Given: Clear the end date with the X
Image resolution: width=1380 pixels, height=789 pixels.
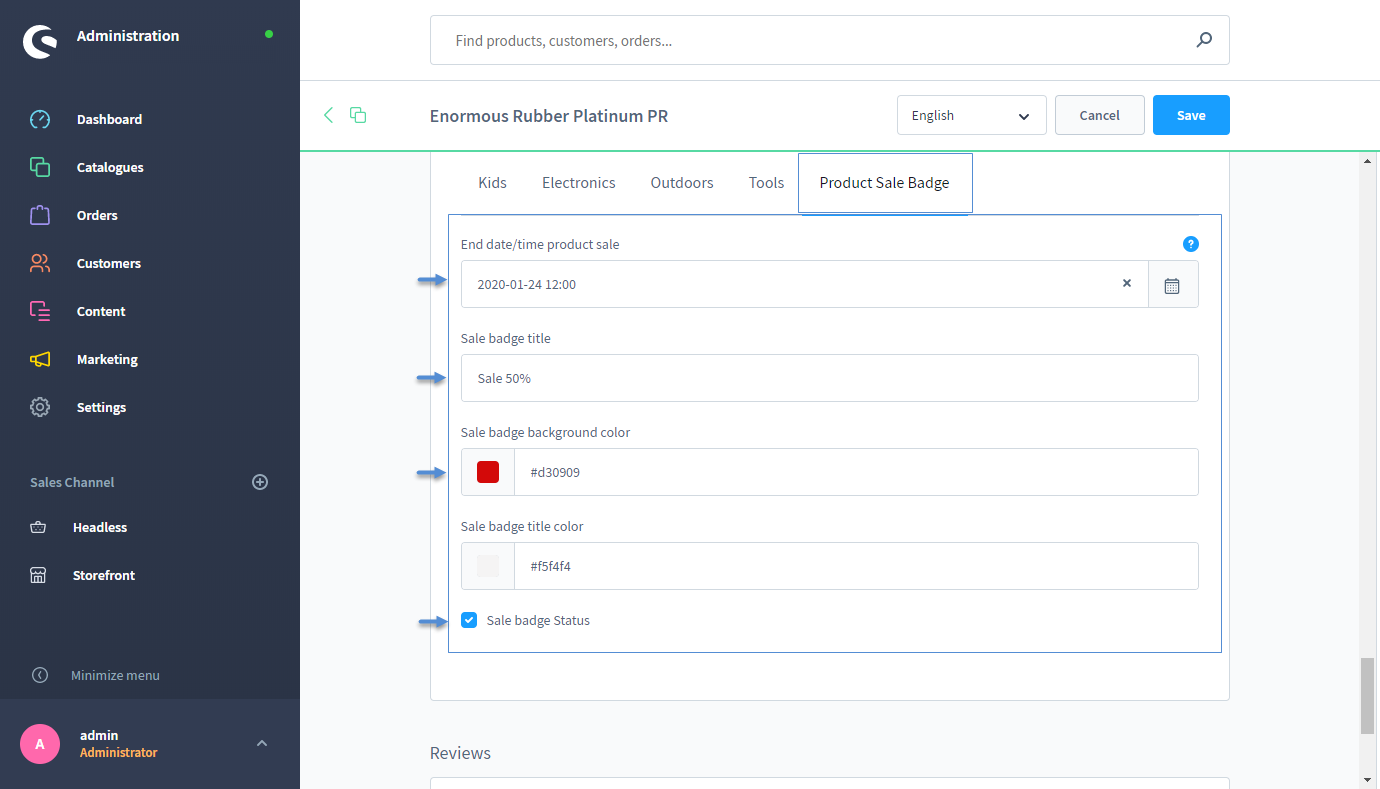Looking at the screenshot, I should (x=1127, y=283).
